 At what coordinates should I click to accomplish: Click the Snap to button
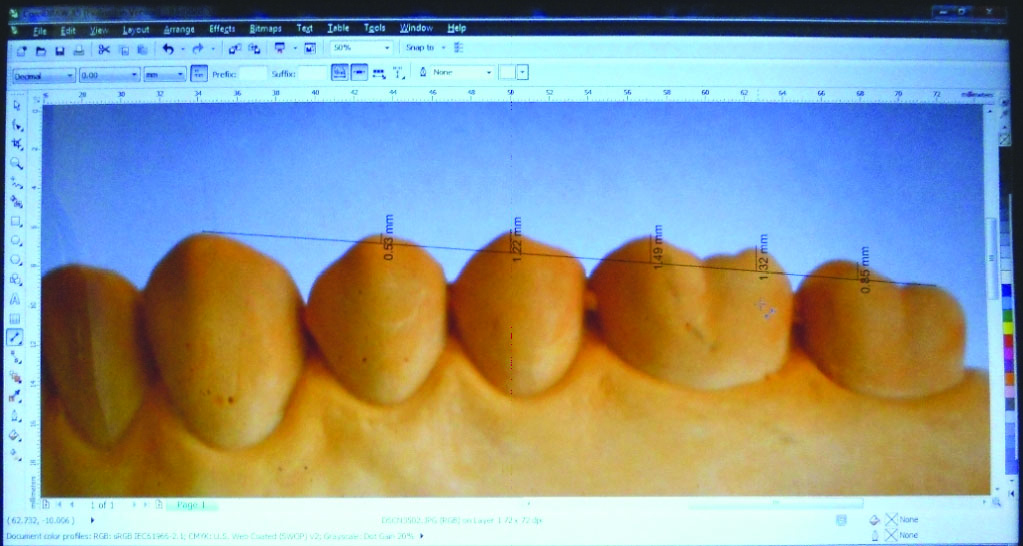pyautogui.click(x=421, y=48)
